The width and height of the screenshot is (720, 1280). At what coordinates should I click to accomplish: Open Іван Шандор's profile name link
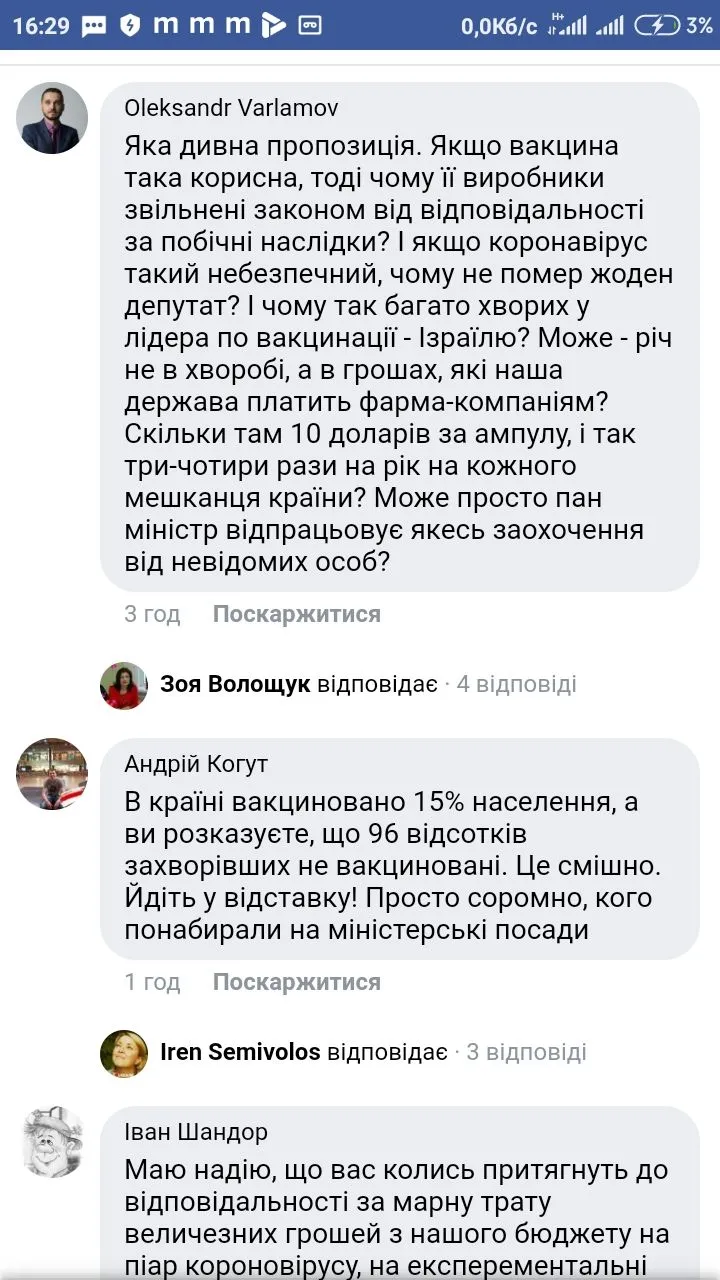pyautogui.click(x=196, y=1133)
